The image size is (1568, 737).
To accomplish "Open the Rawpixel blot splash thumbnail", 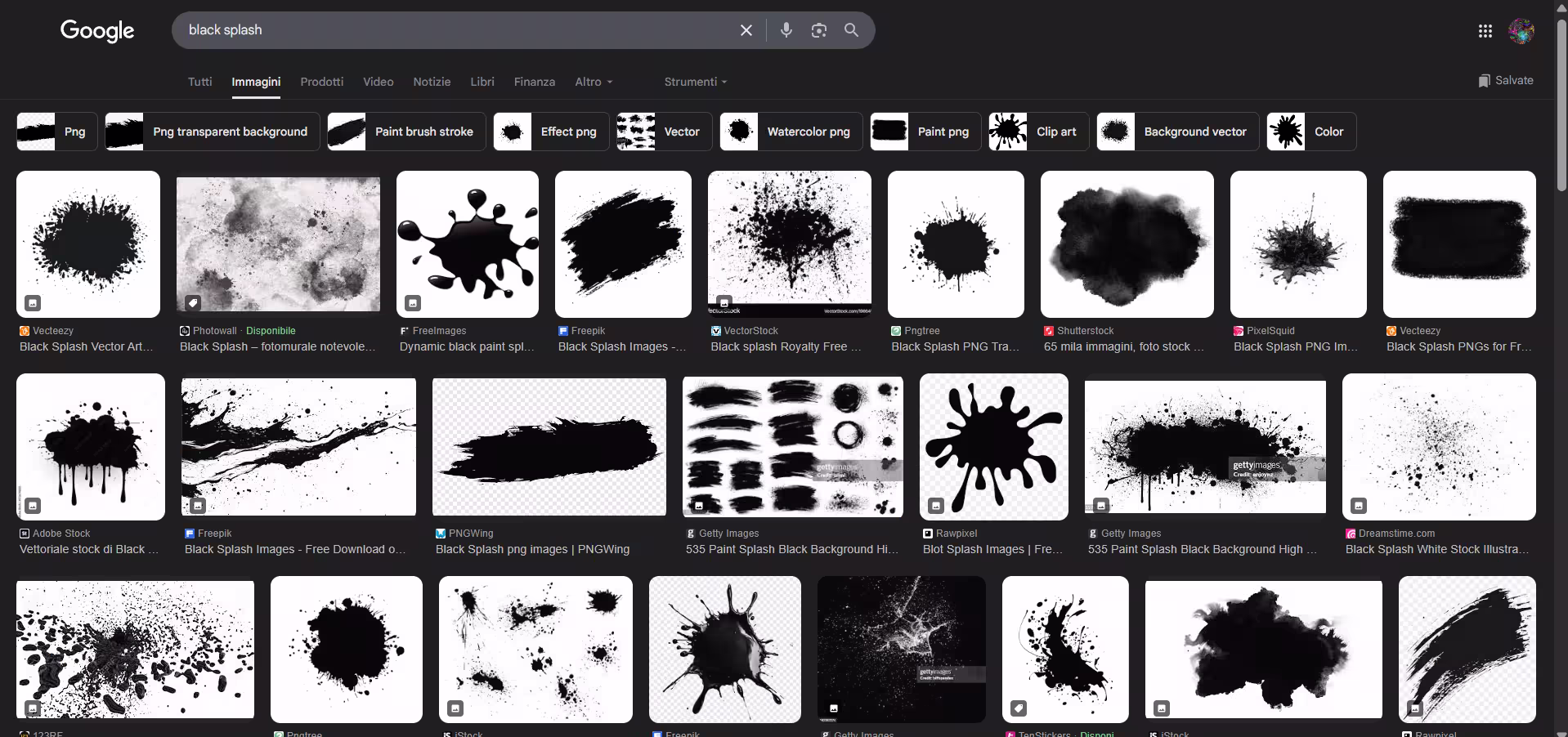I will [x=993, y=447].
